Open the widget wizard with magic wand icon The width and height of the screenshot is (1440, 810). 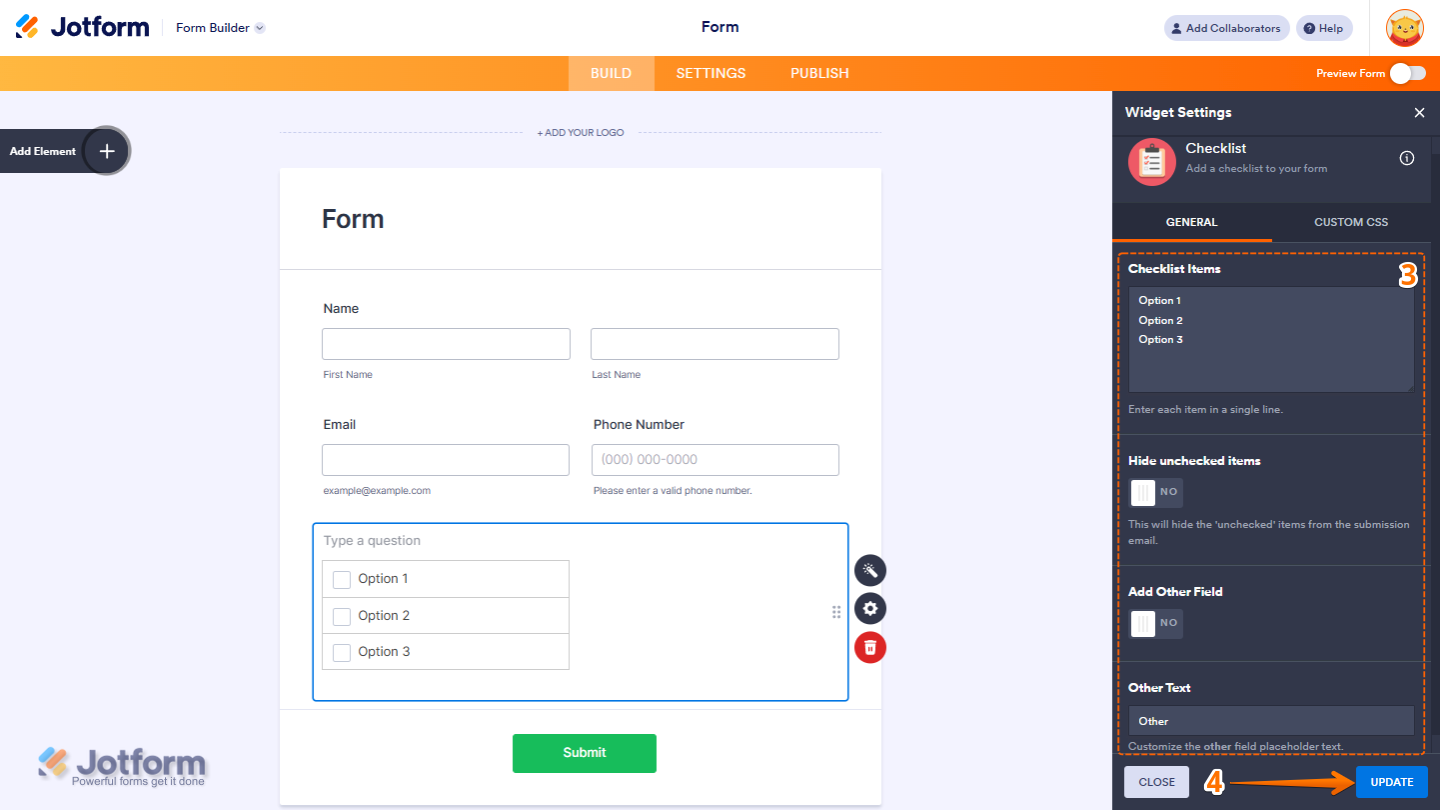869,570
